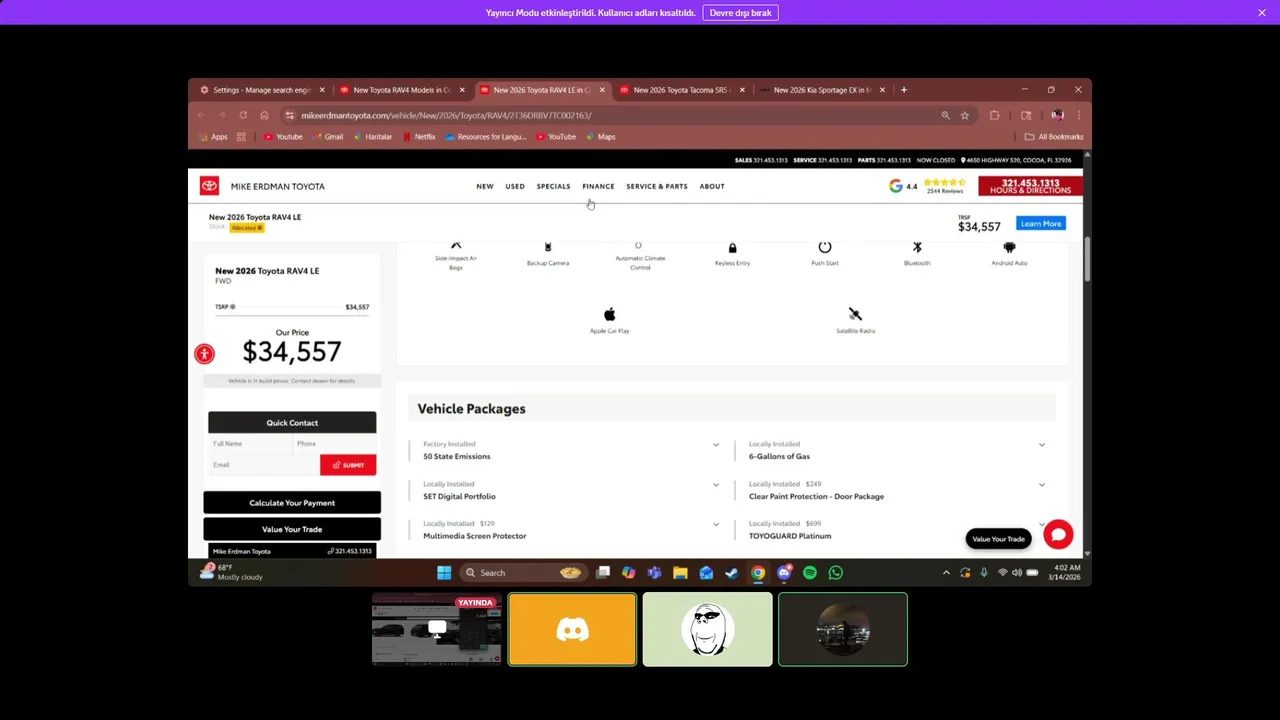Screen dimensions: 1280x720
Task: Open Steam from the taskbar
Action: pos(732,573)
